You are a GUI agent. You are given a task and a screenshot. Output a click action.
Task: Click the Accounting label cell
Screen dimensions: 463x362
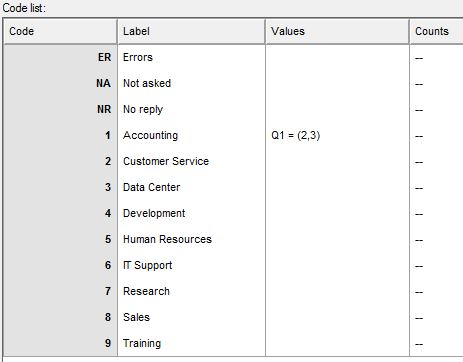191,135
